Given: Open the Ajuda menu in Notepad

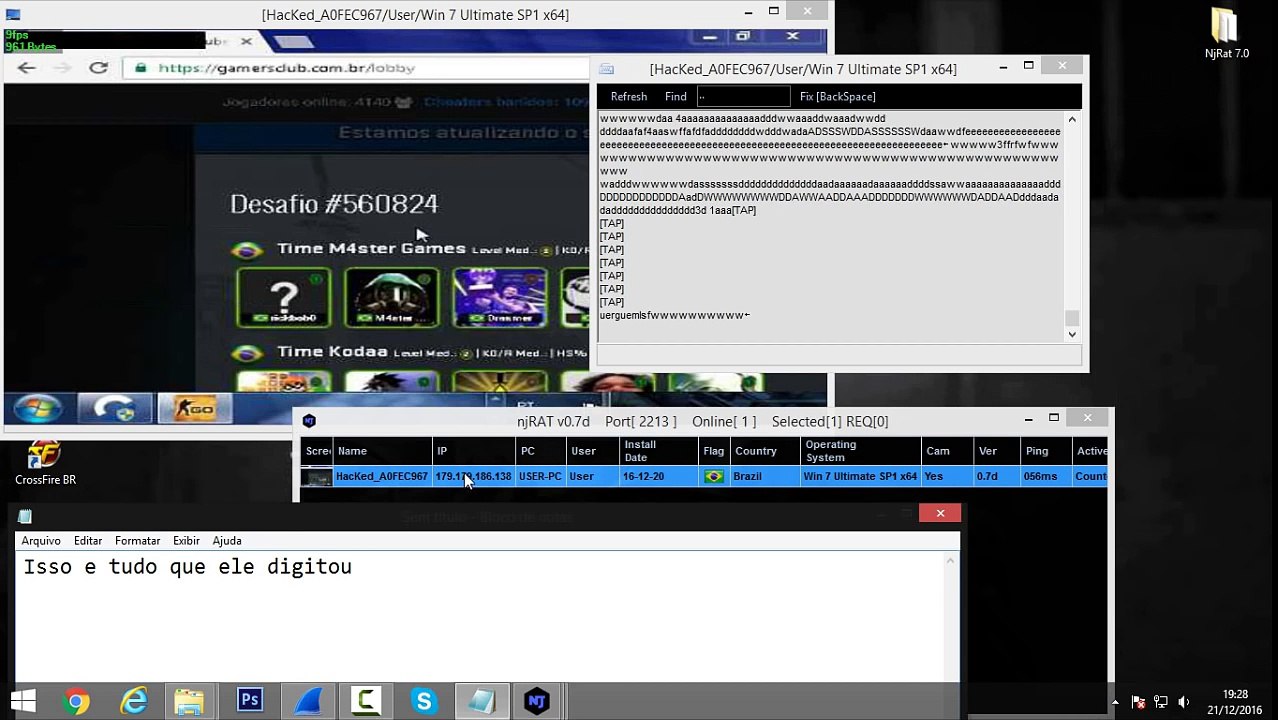Looking at the screenshot, I should (227, 541).
